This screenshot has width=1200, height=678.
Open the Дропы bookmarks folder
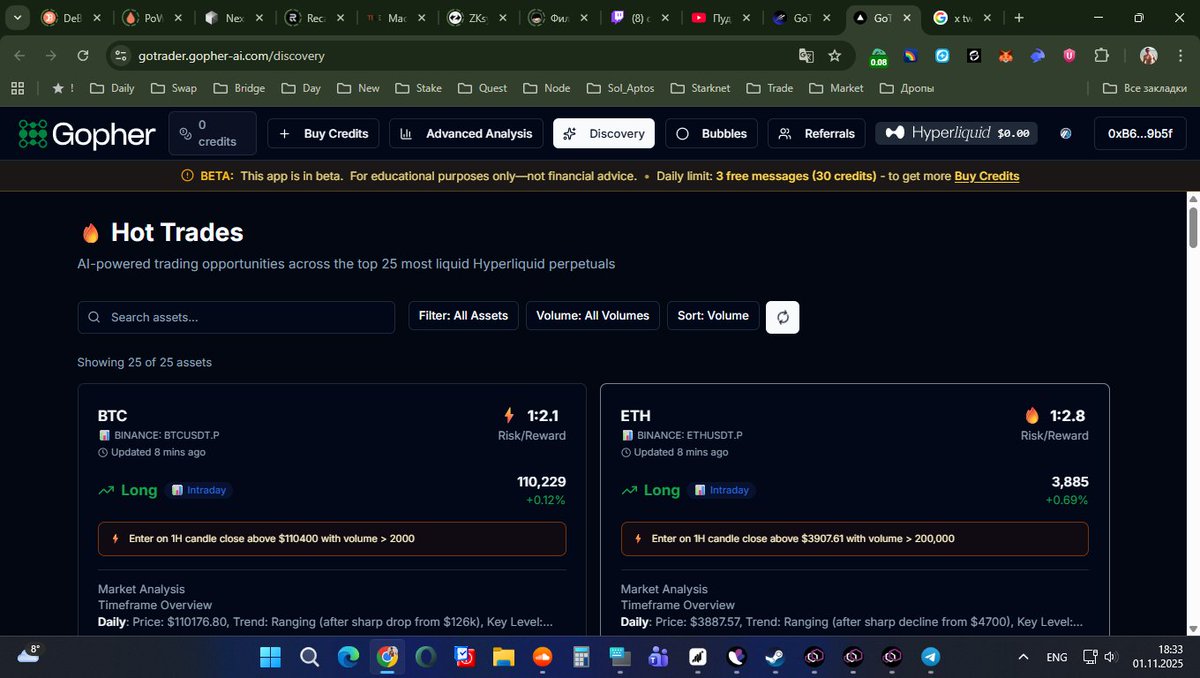(x=907, y=88)
